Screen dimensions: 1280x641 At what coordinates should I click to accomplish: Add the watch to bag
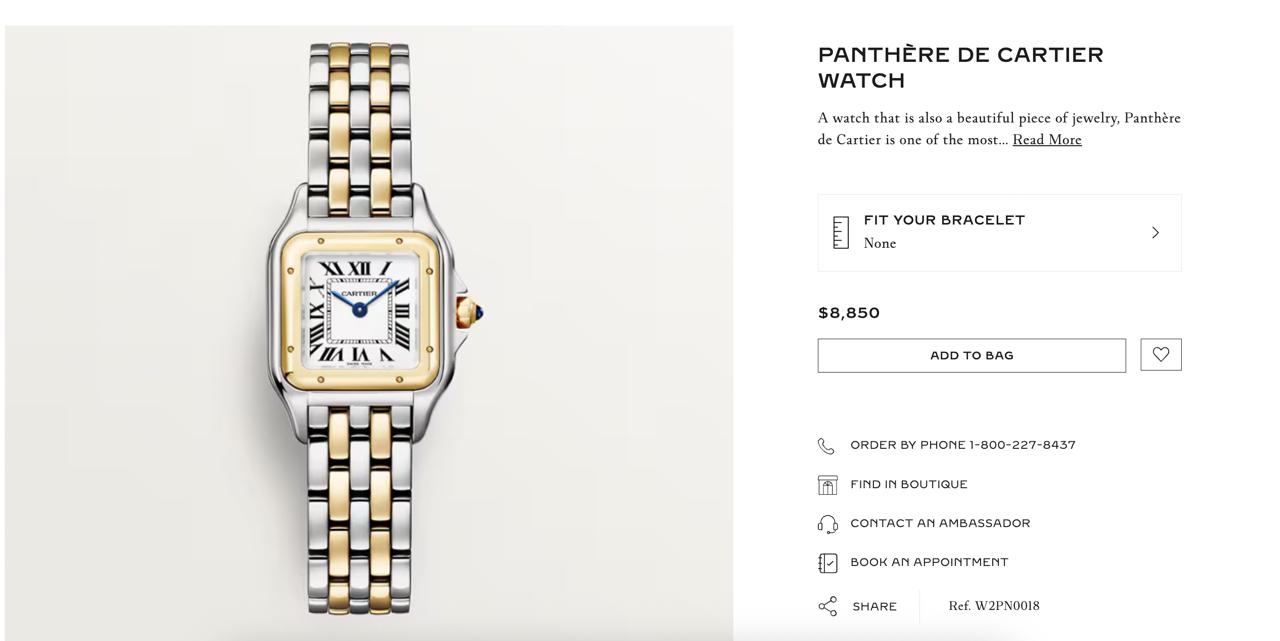972,356
